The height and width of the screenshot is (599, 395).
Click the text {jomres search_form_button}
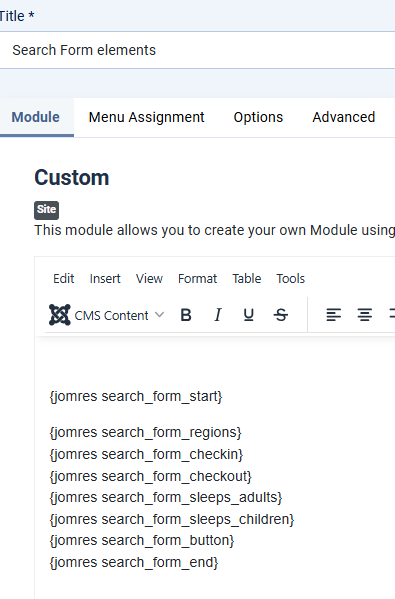coord(142,541)
